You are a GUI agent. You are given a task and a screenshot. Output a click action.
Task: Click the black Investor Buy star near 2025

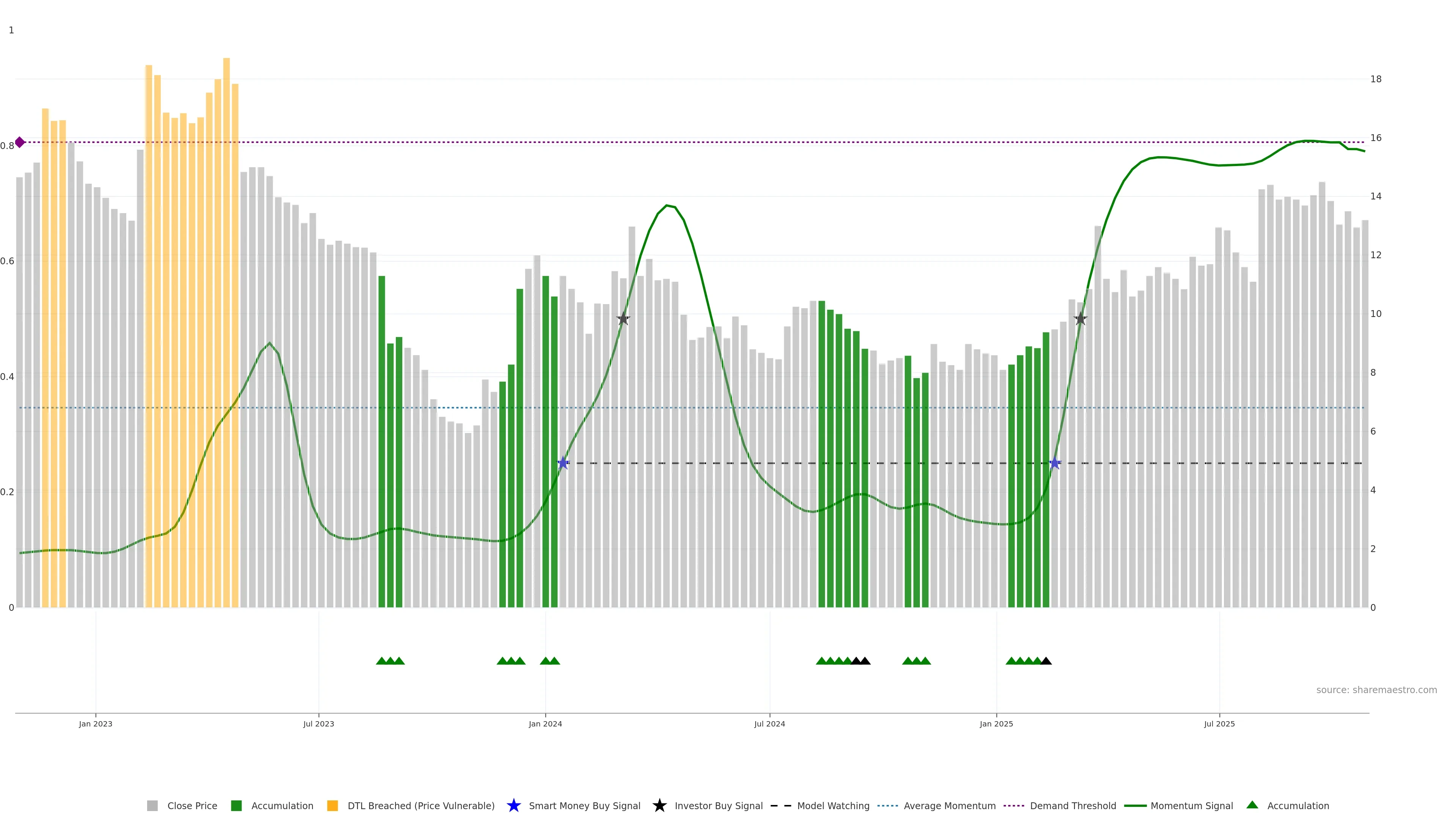(x=1080, y=319)
